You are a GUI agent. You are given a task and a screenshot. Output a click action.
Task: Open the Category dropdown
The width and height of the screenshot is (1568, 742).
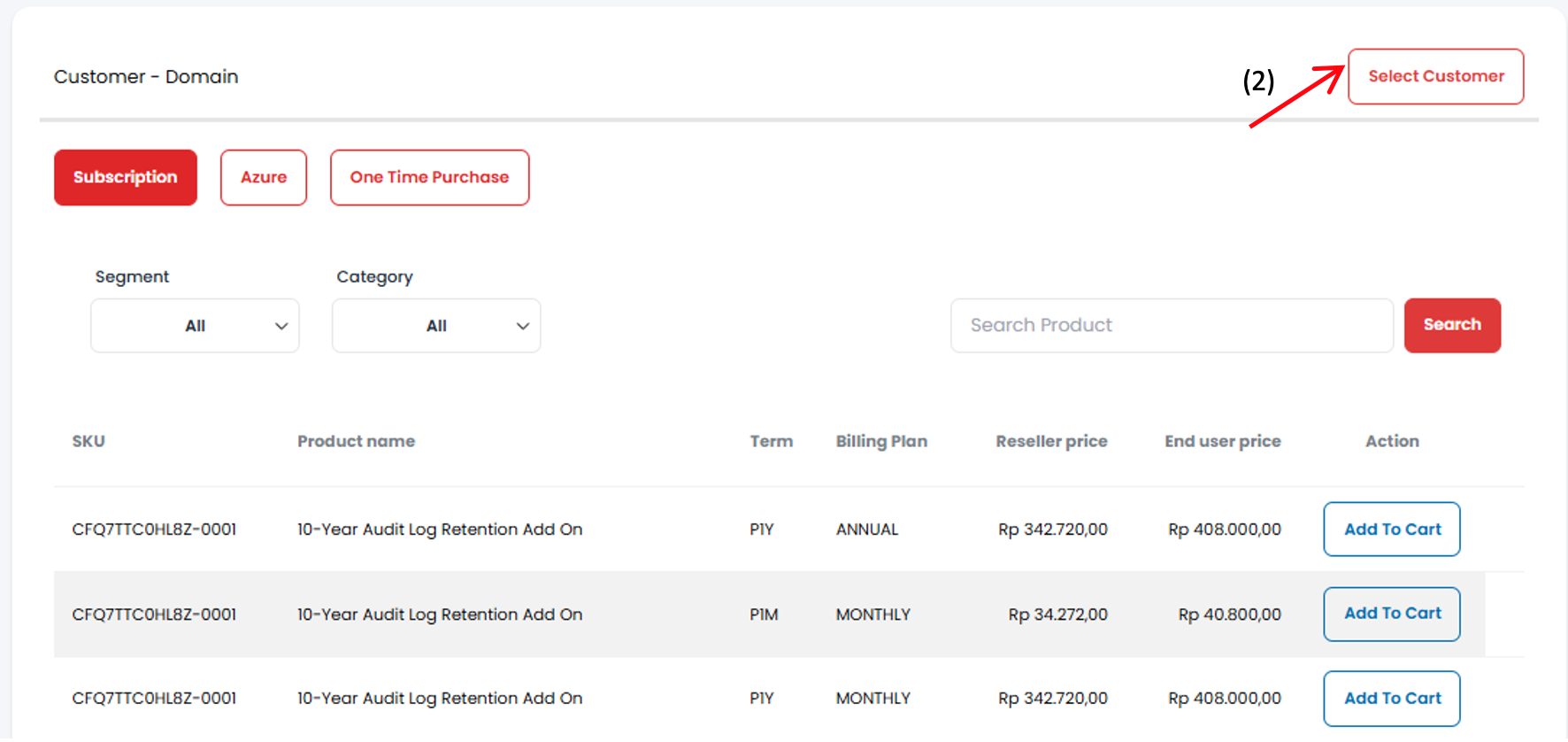[x=436, y=326]
